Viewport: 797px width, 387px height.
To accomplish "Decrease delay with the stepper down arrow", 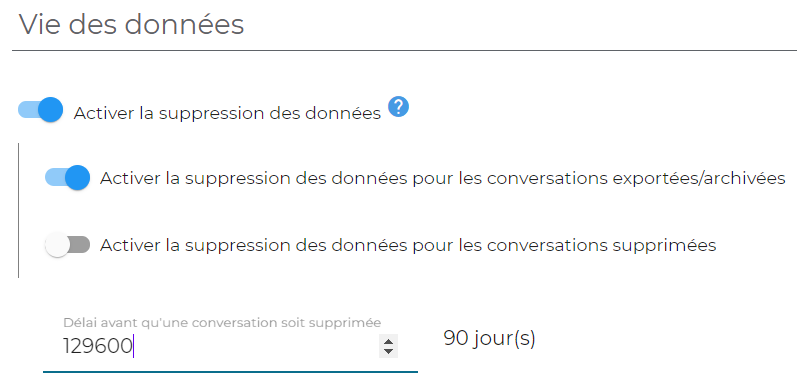I will click(x=388, y=351).
